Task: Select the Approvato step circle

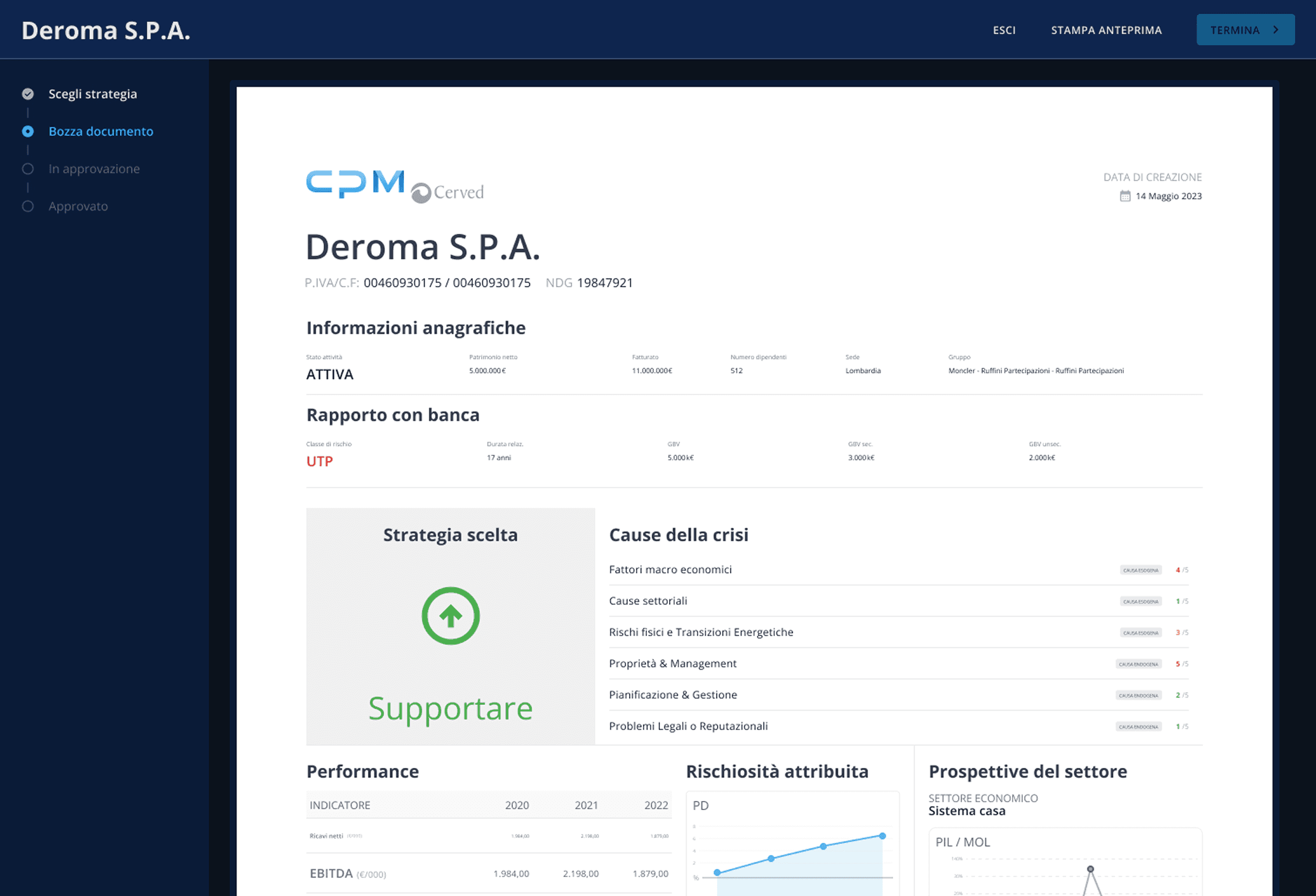Action: pos(28,206)
